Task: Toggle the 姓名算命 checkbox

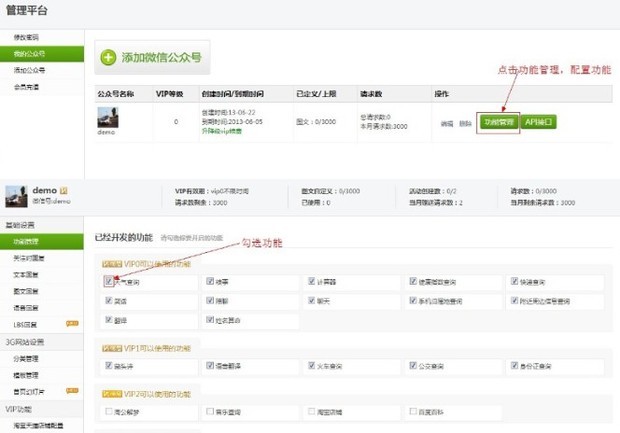Action: [x=210, y=320]
